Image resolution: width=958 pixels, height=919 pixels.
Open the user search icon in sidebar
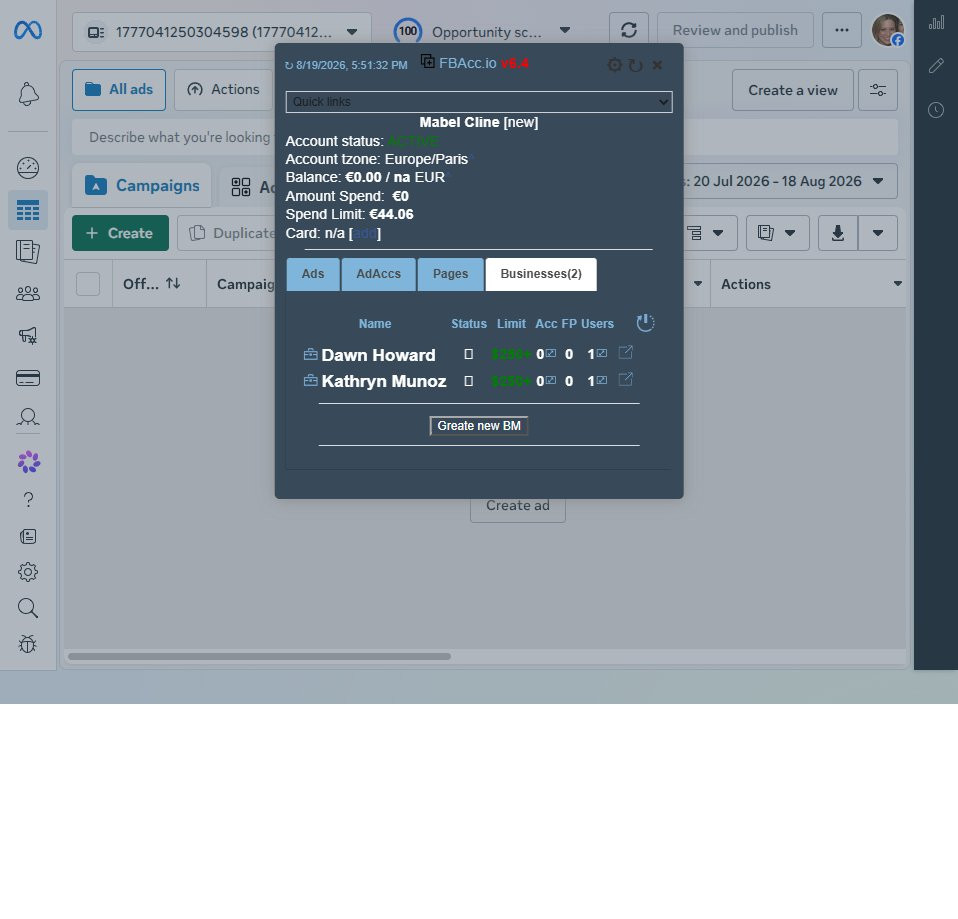(28, 417)
